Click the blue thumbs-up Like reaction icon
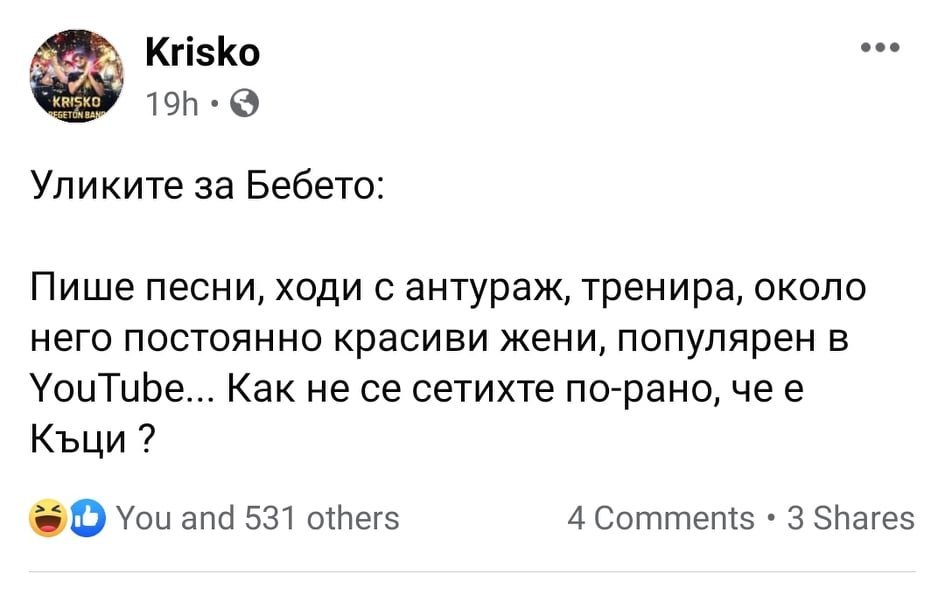 [88, 519]
